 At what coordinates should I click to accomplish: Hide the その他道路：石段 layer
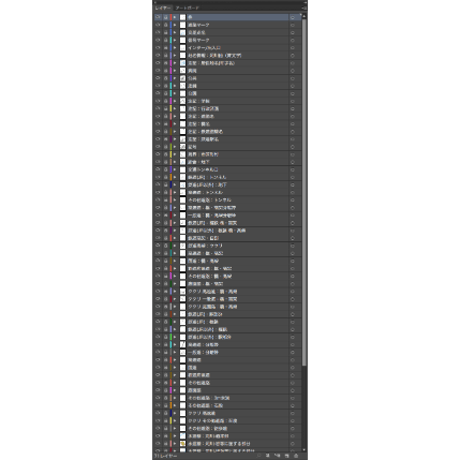(158, 406)
